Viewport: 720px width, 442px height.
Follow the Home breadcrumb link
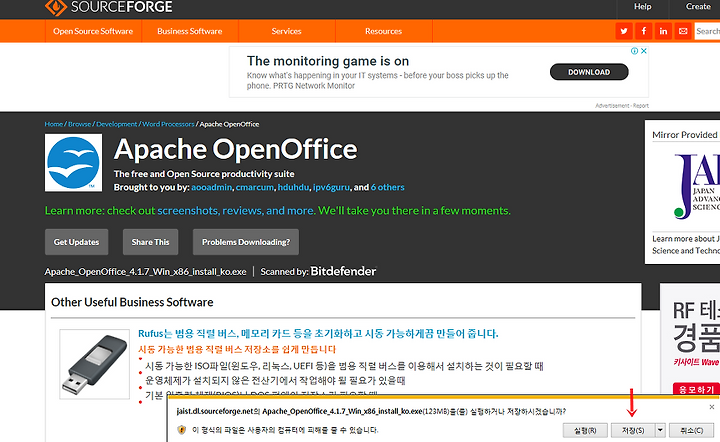click(x=54, y=124)
